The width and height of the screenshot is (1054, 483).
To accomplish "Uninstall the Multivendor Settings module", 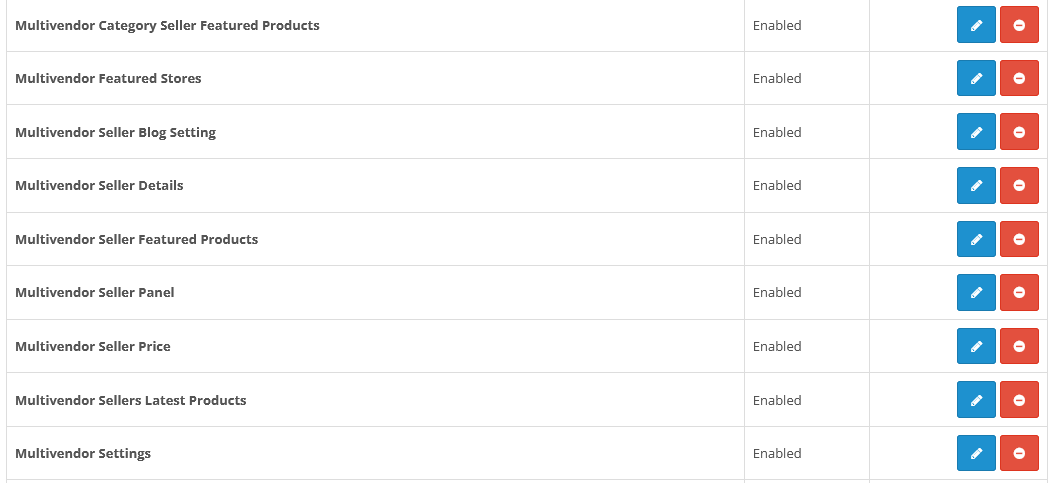I will click(x=1019, y=453).
